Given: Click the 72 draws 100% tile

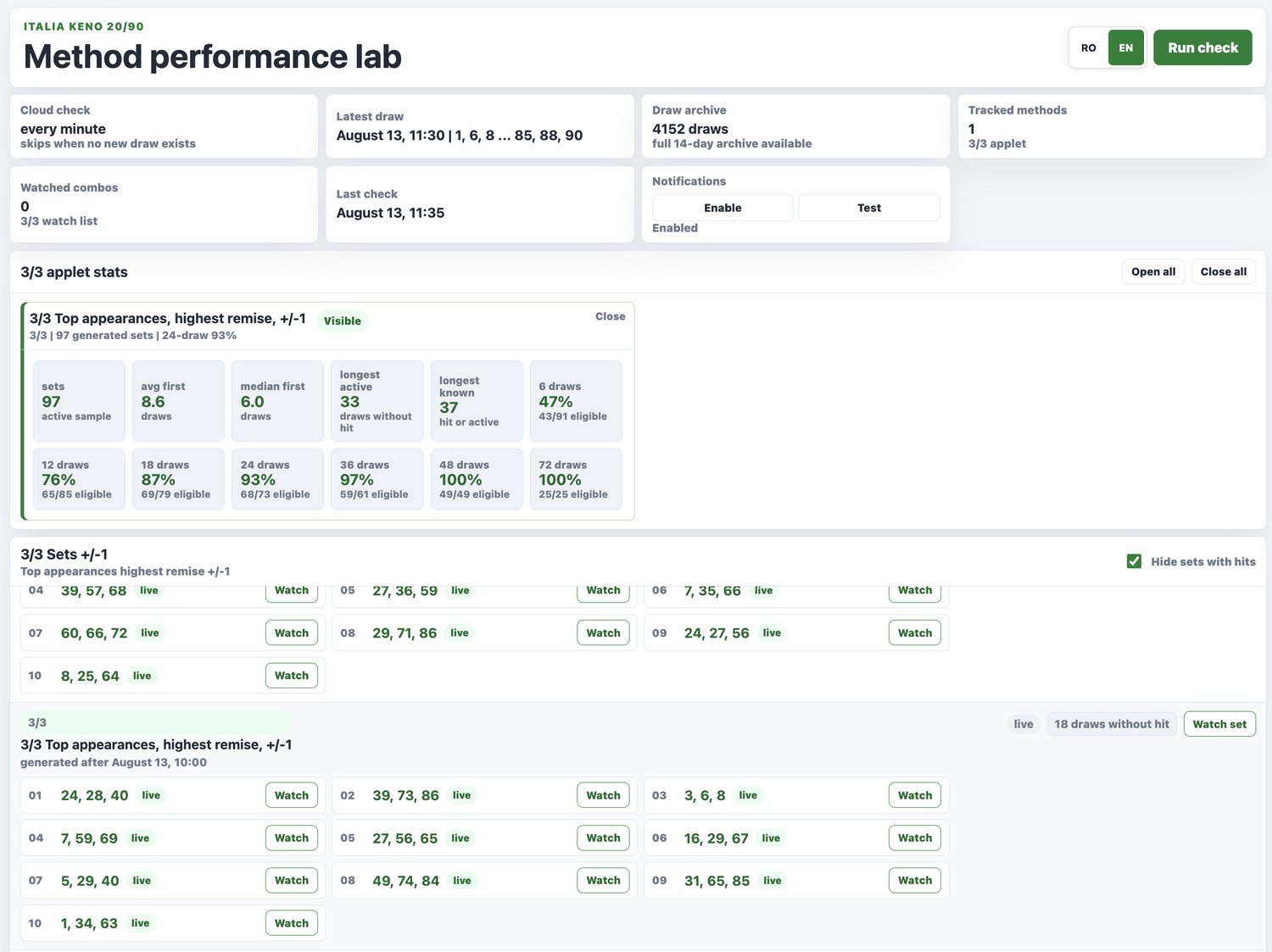Looking at the screenshot, I should pos(576,479).
